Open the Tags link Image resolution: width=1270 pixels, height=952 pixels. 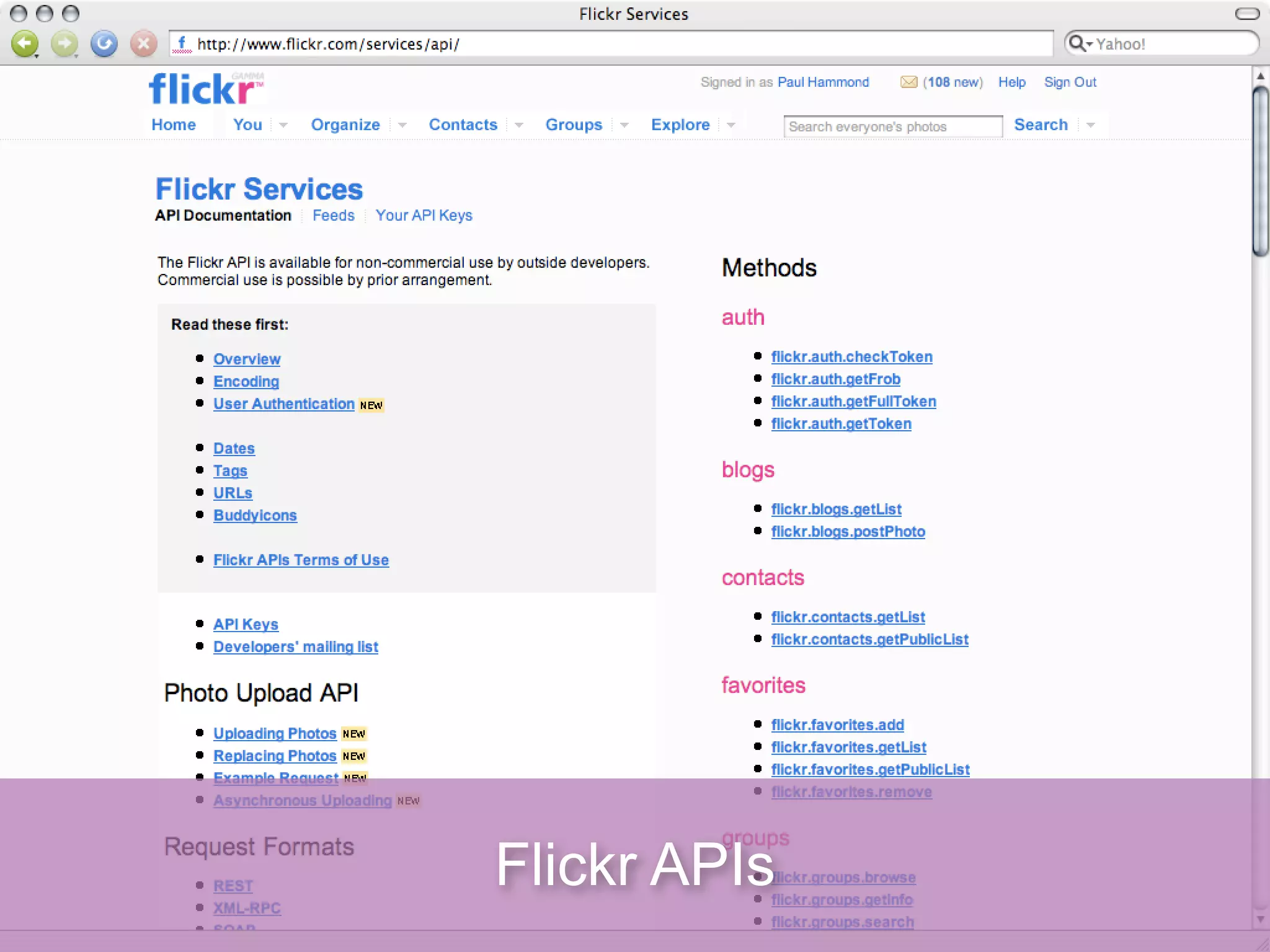(230, 470)
